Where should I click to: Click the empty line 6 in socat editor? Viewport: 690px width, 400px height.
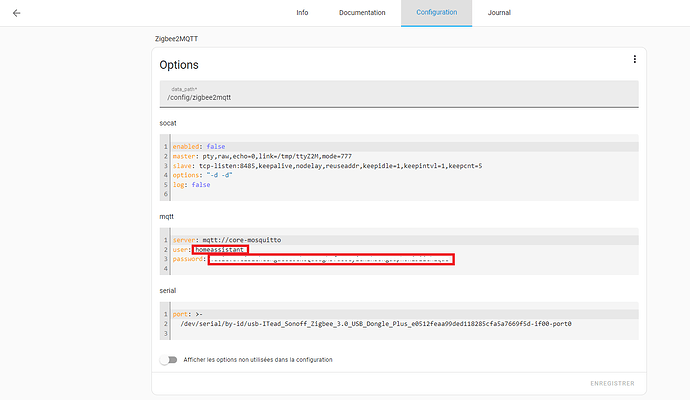coord(405,194)
